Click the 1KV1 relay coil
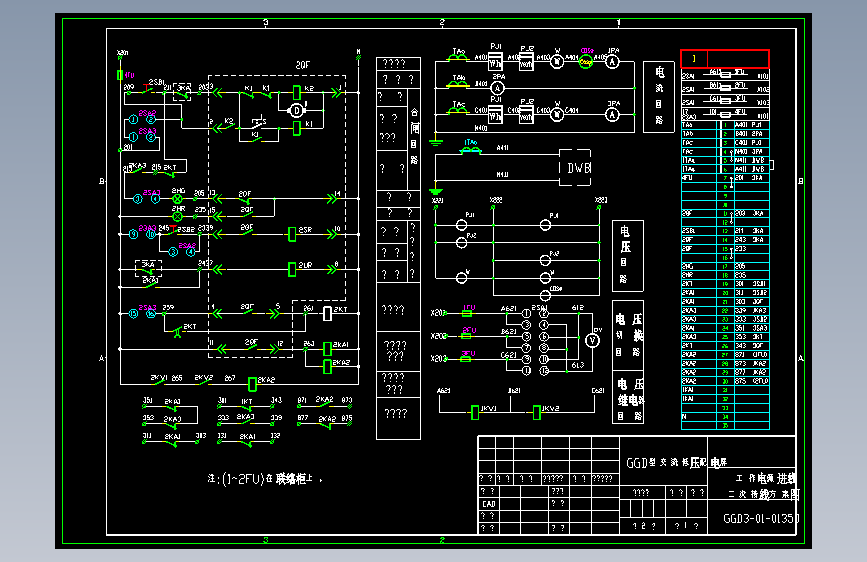Image resolution: width=867 pixels, height=562 pixels. (474, 412)
